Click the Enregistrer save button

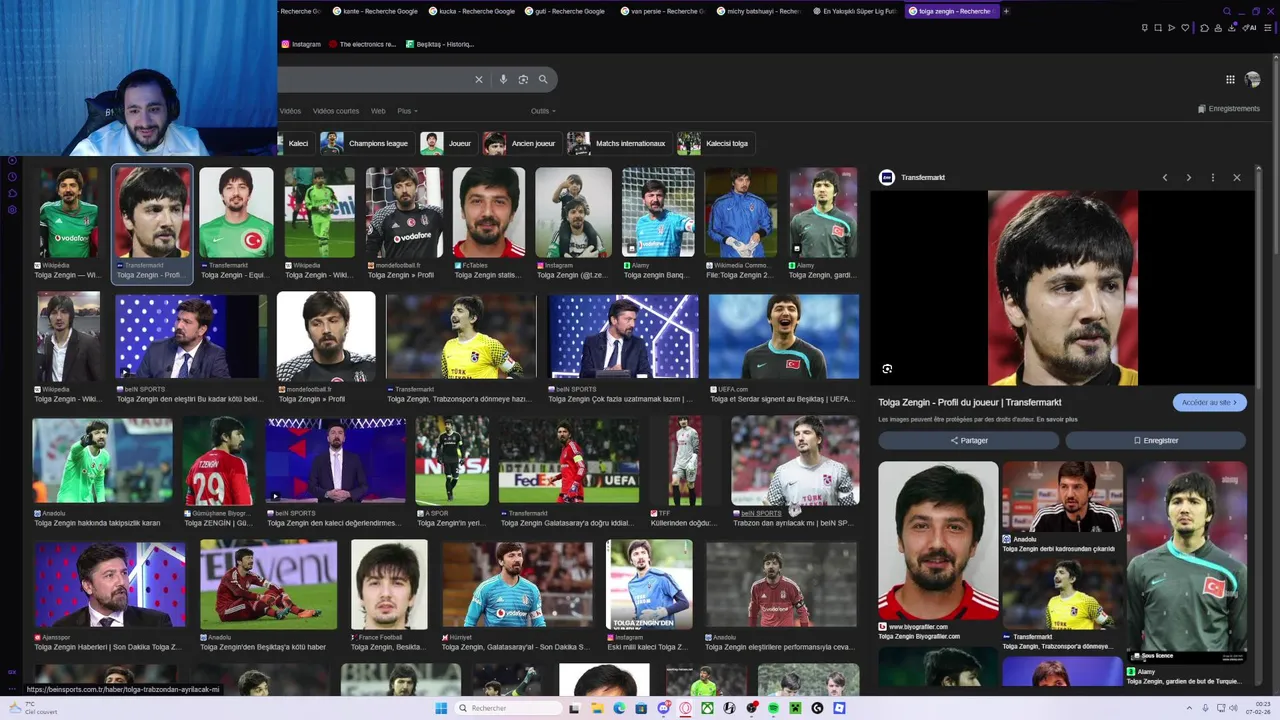pos(1155,440)
